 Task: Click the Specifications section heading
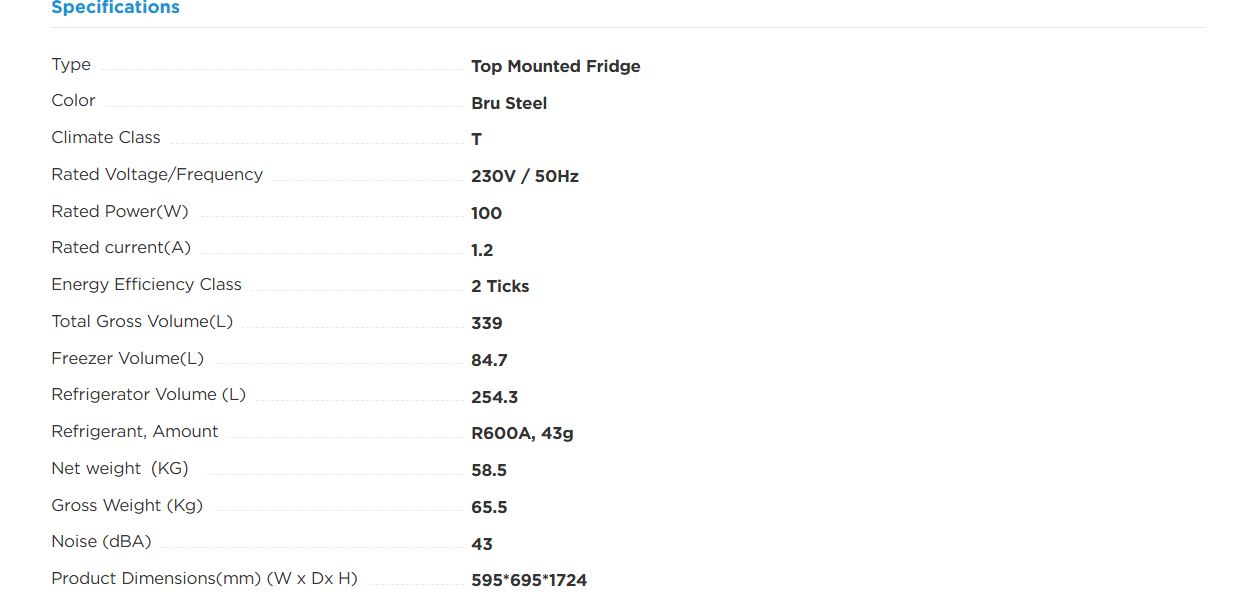(115, 8)
